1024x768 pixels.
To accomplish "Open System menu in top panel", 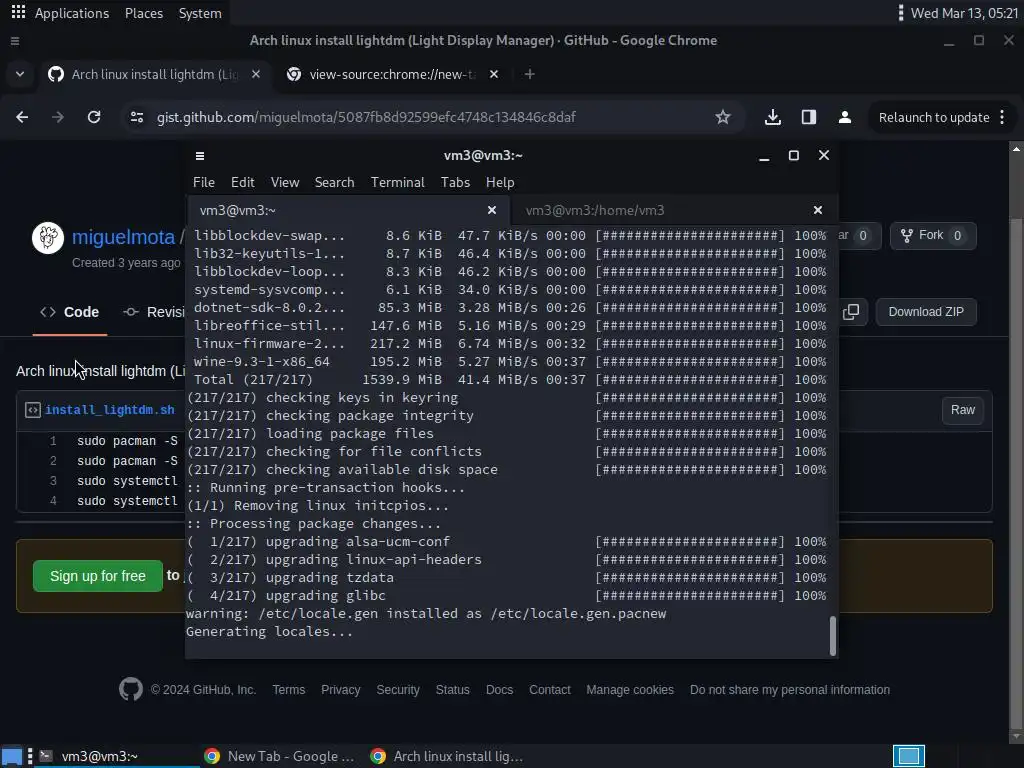I will pyautogui.click(x=200, y=13).
